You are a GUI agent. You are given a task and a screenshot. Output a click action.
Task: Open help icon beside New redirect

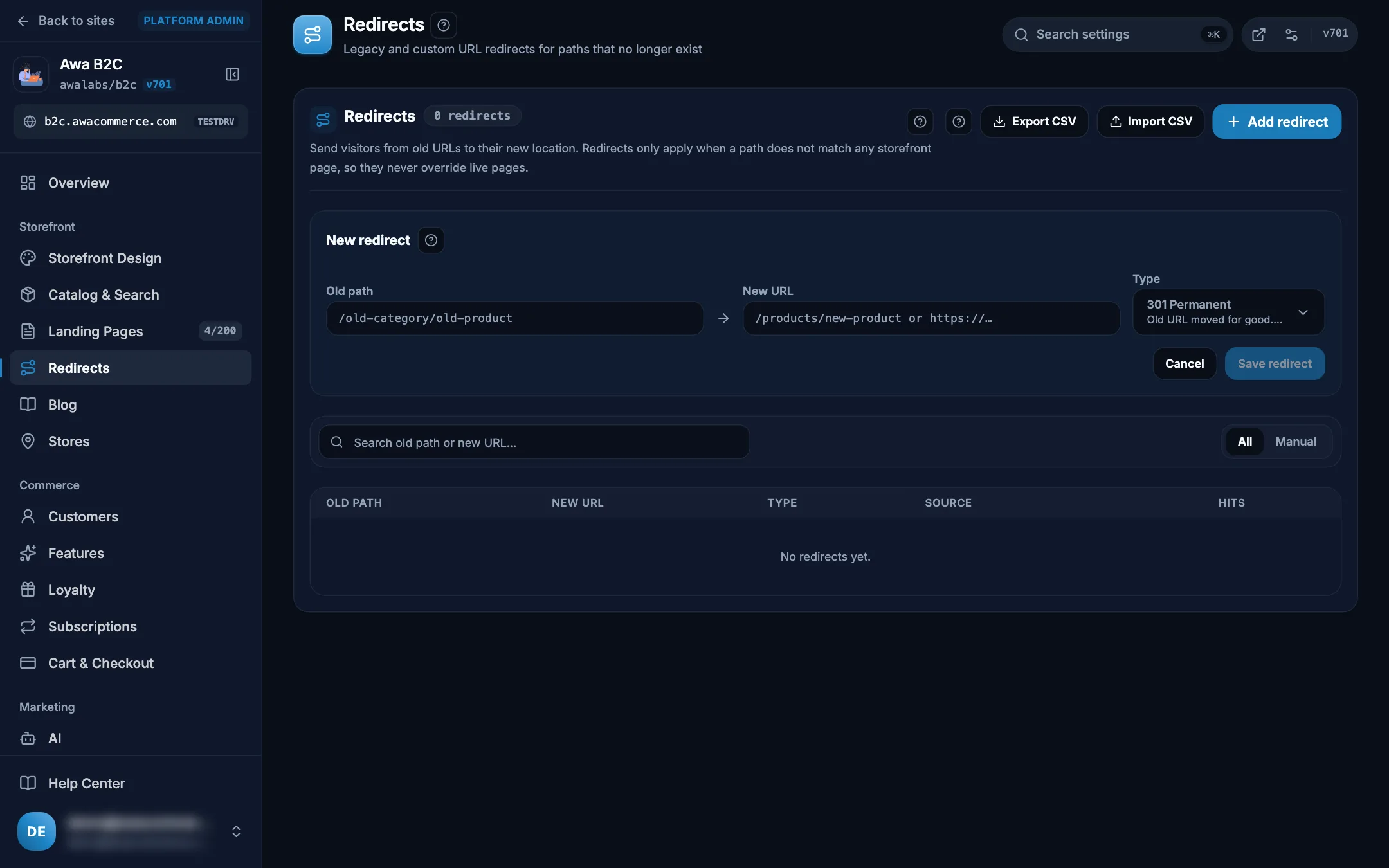[431, 240]
